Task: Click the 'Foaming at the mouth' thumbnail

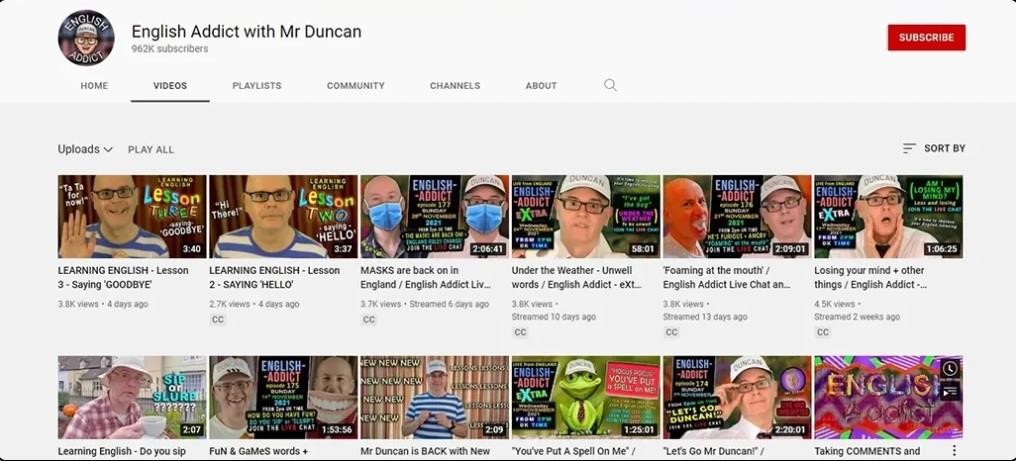Action: tap(736, 217)
